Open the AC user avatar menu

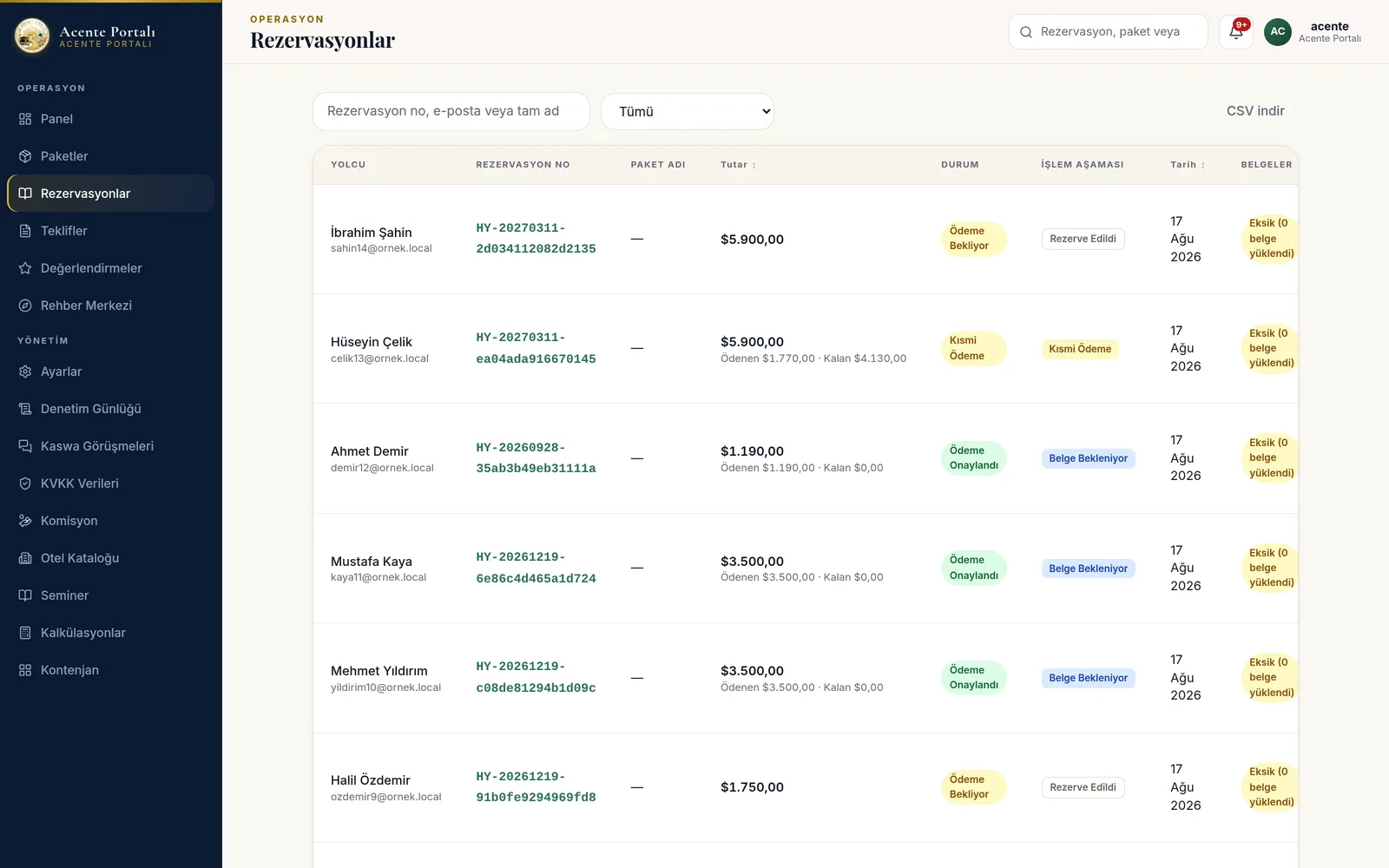[x=1277, y=32]
